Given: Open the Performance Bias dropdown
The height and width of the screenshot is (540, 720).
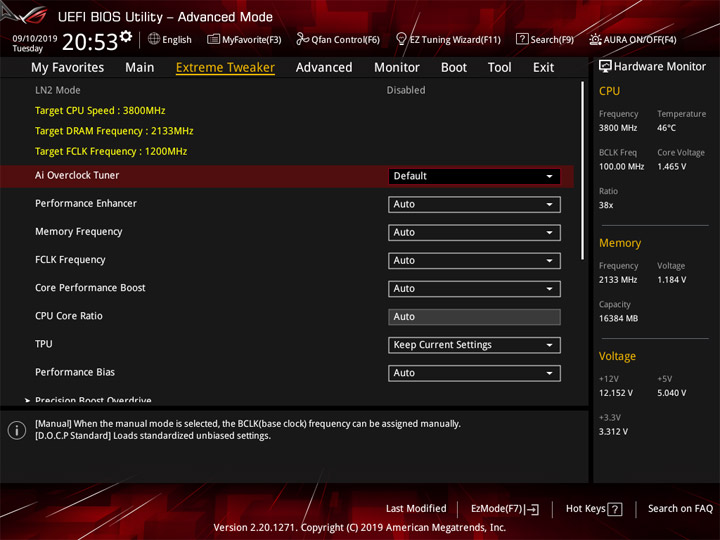Looking at the screenshot, I should [474, 373].
